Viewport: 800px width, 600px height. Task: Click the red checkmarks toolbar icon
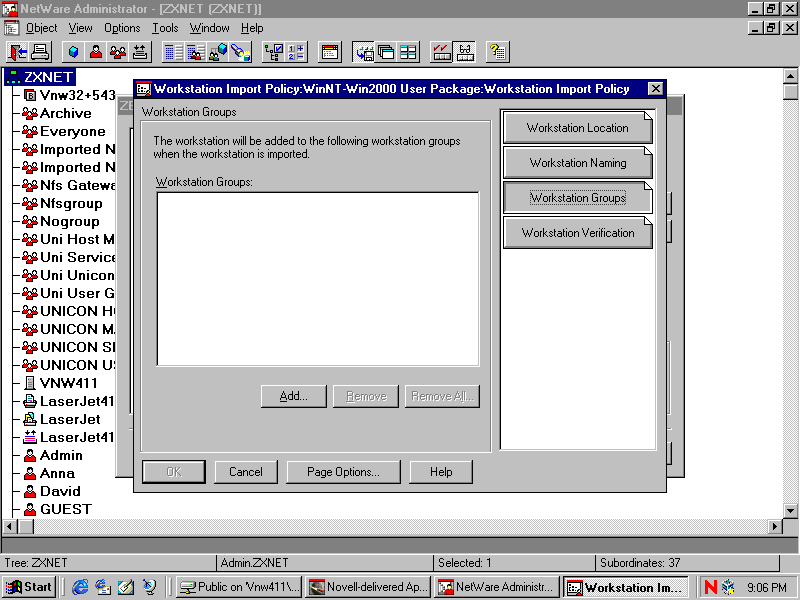441,52
